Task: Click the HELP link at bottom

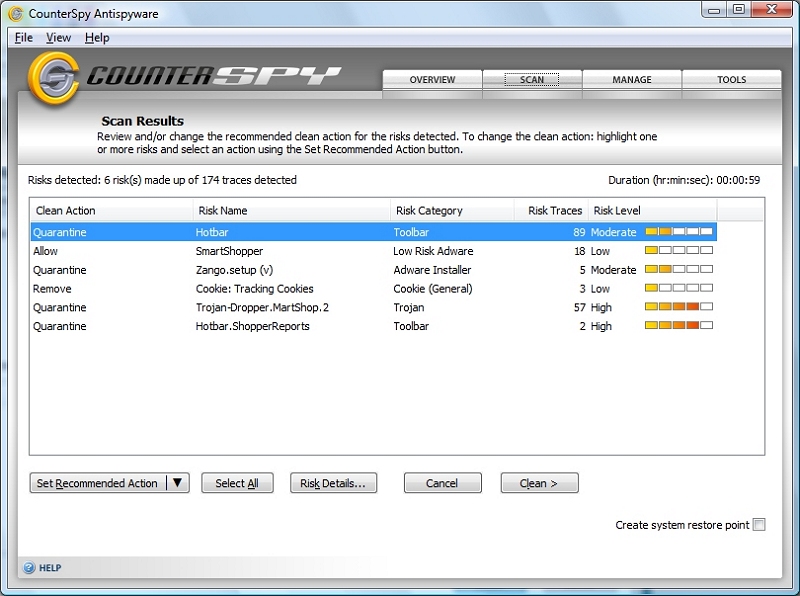Action: click(x=50, y=568)
